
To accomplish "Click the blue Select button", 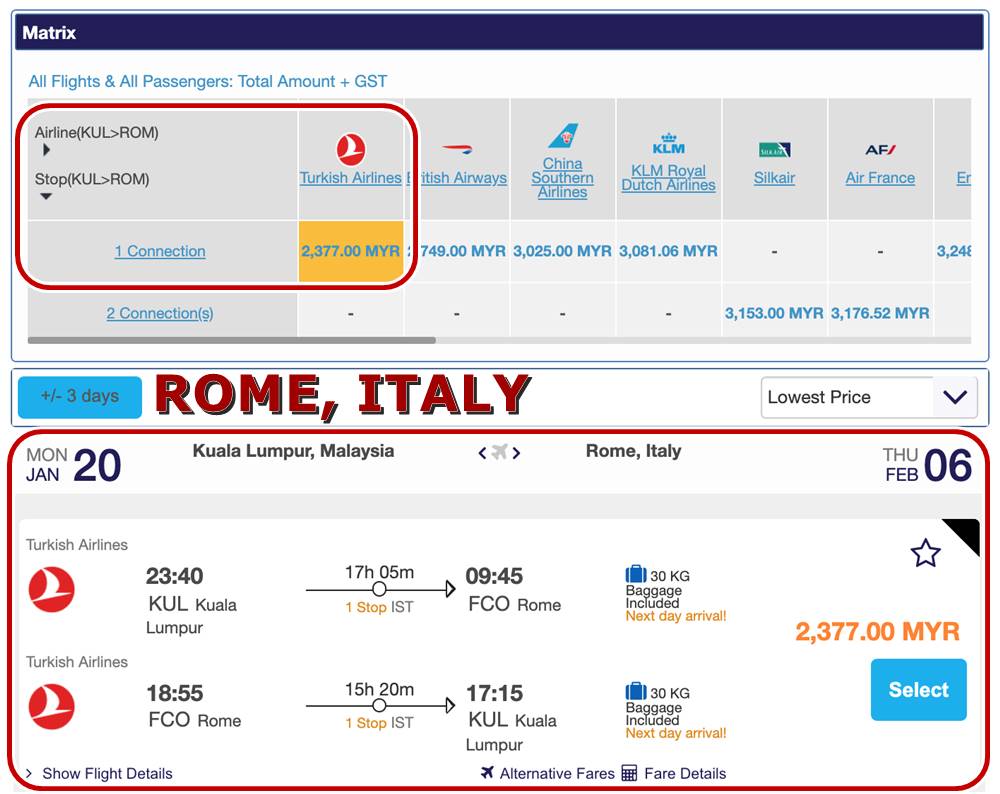I will [918, 690].
